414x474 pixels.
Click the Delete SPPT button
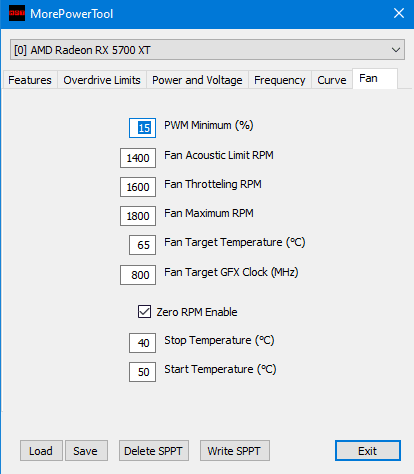(154, 451)
